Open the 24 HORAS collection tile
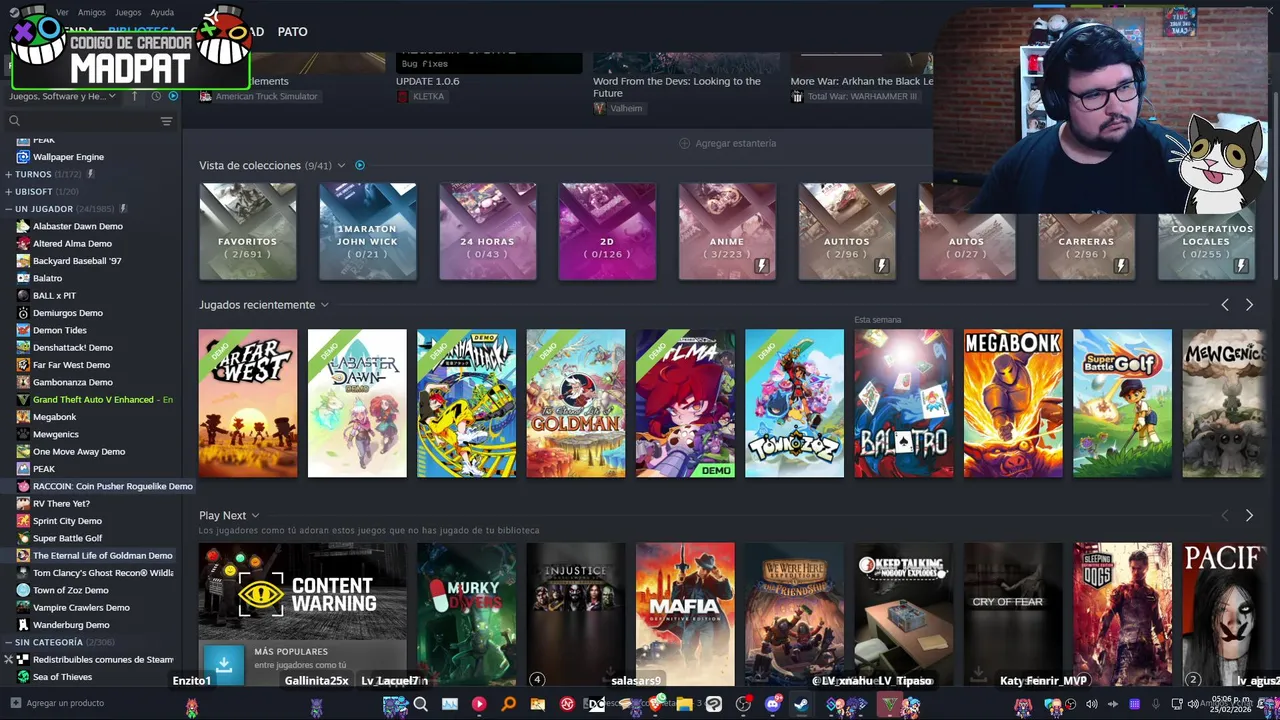 (x=487, y=232)
